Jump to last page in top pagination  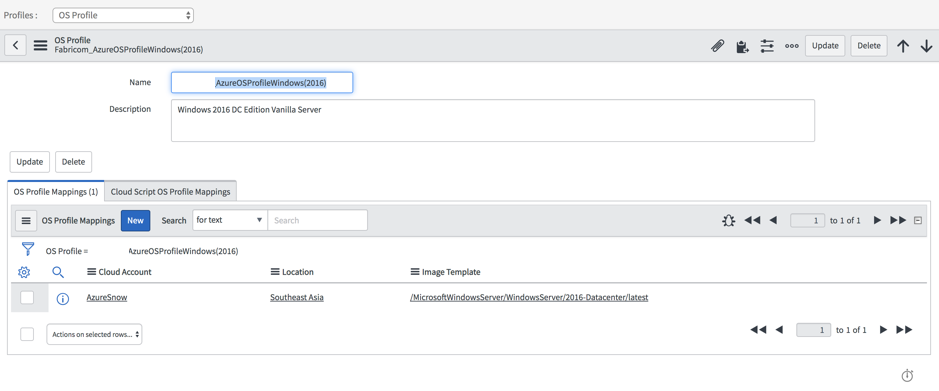click(x=898, y=220)
